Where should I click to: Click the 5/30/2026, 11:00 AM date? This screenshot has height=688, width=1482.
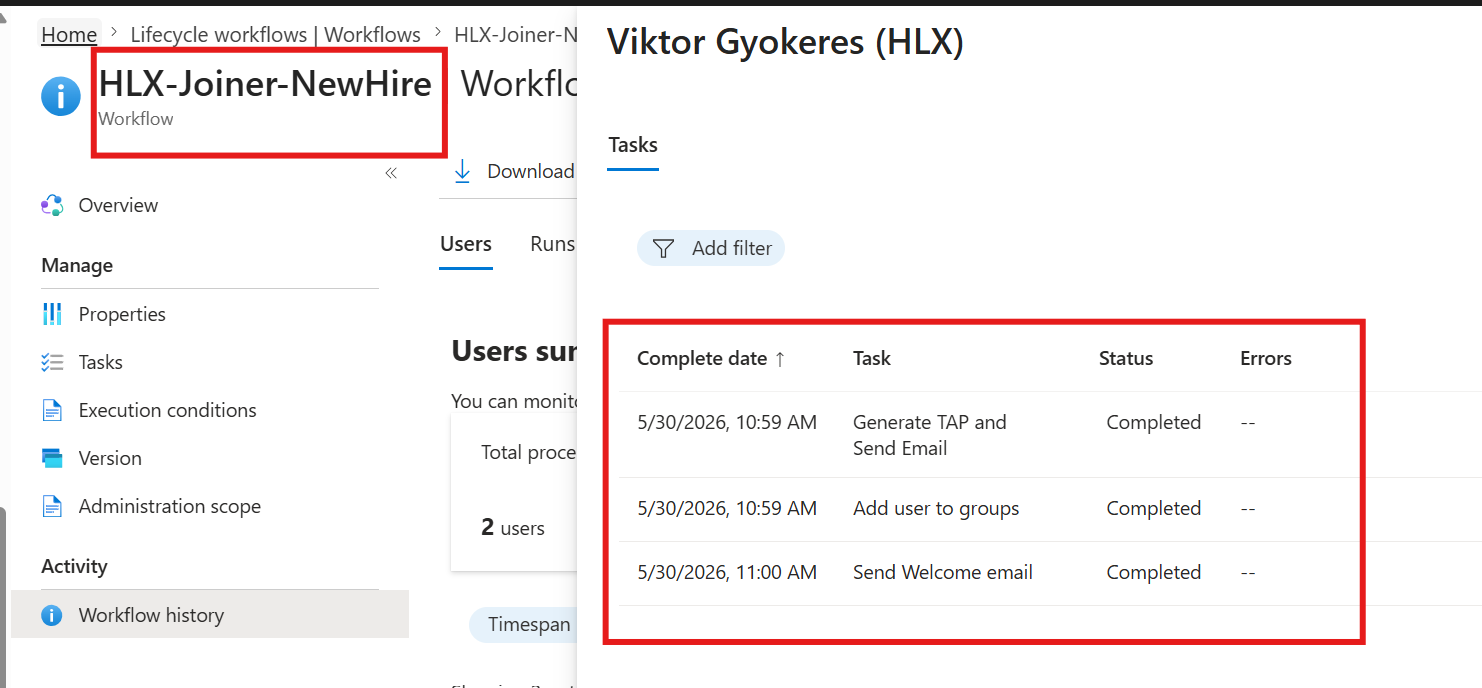click(727, 572)
